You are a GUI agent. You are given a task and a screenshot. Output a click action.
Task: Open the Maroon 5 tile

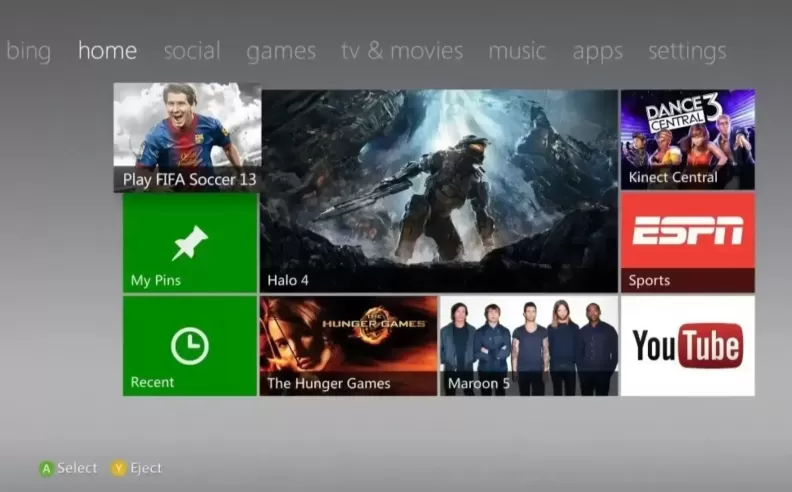529,346
